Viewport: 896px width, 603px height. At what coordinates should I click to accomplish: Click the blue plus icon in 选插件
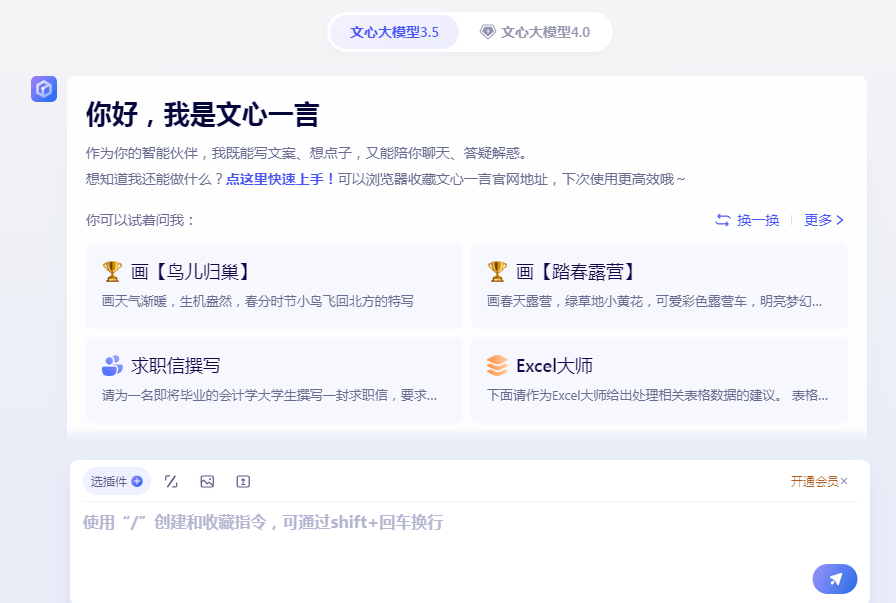[137, 481]
